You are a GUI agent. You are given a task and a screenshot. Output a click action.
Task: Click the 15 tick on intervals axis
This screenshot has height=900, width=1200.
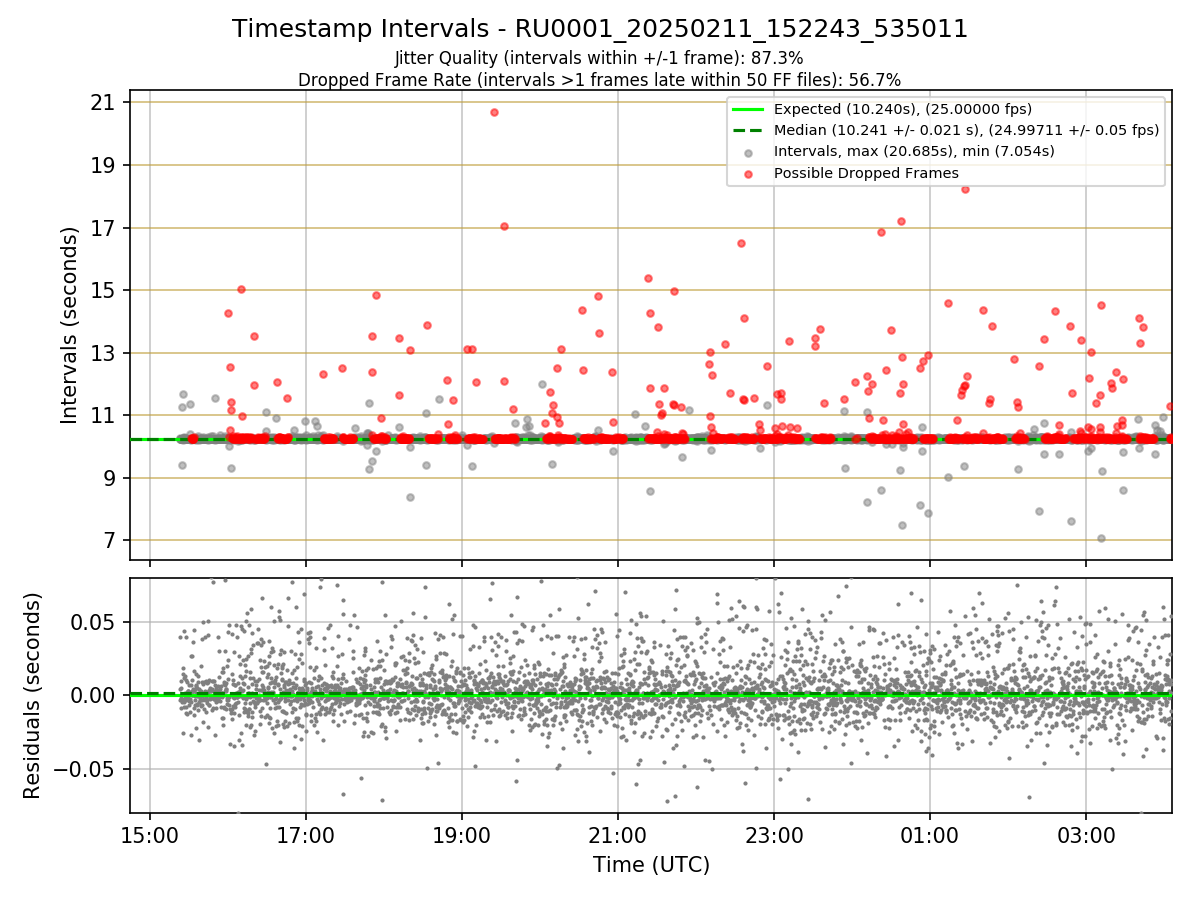tap(103, 290)
